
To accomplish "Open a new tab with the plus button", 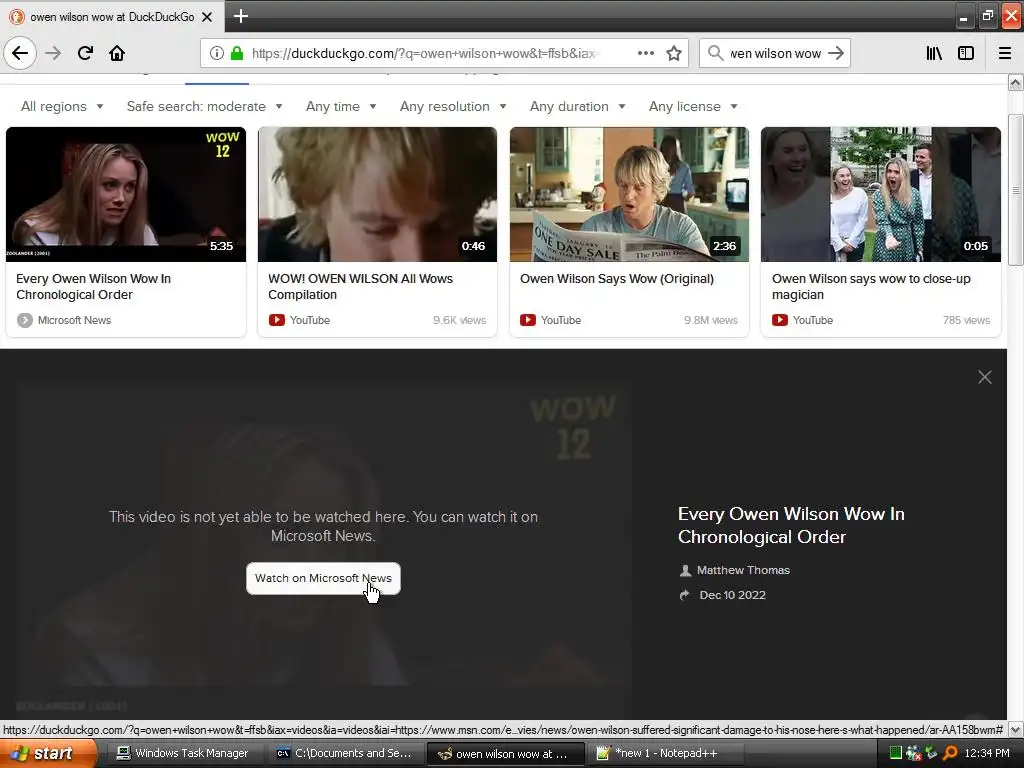I will (241, 16).
